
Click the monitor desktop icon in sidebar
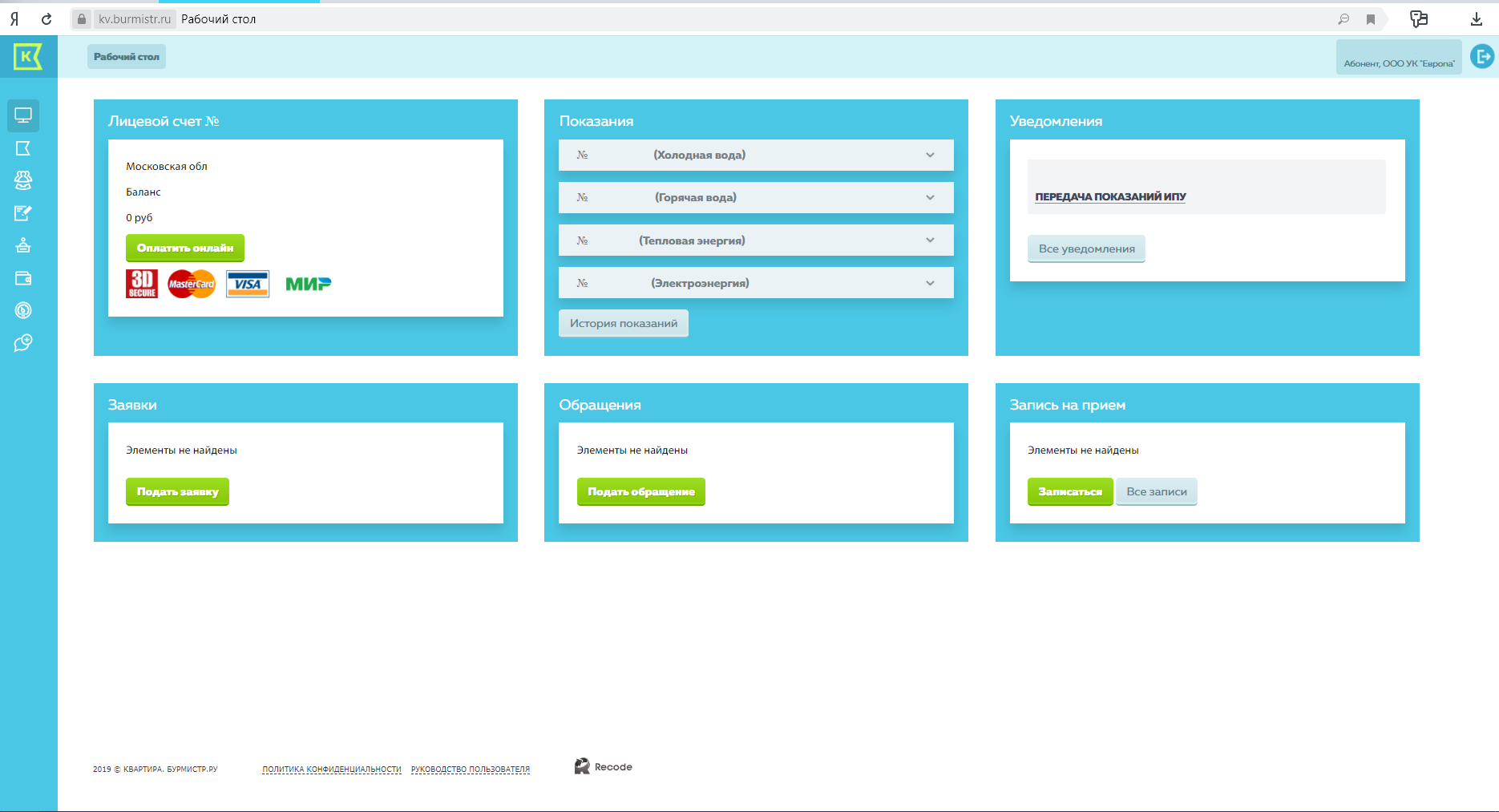23,115
